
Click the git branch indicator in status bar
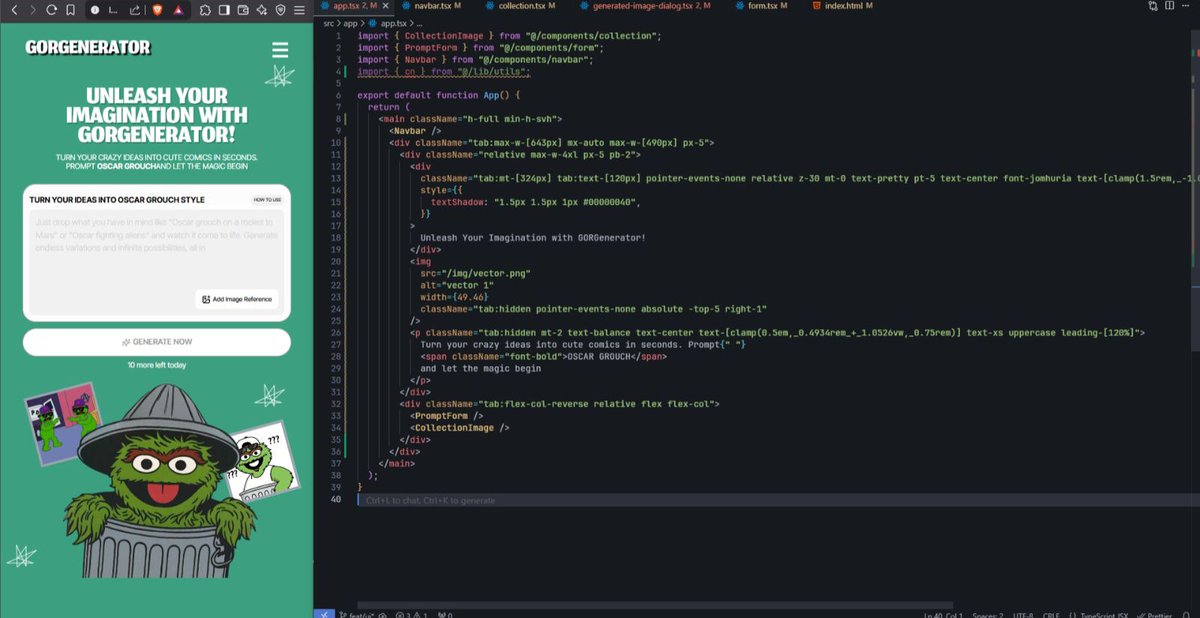tap(358, 613)
